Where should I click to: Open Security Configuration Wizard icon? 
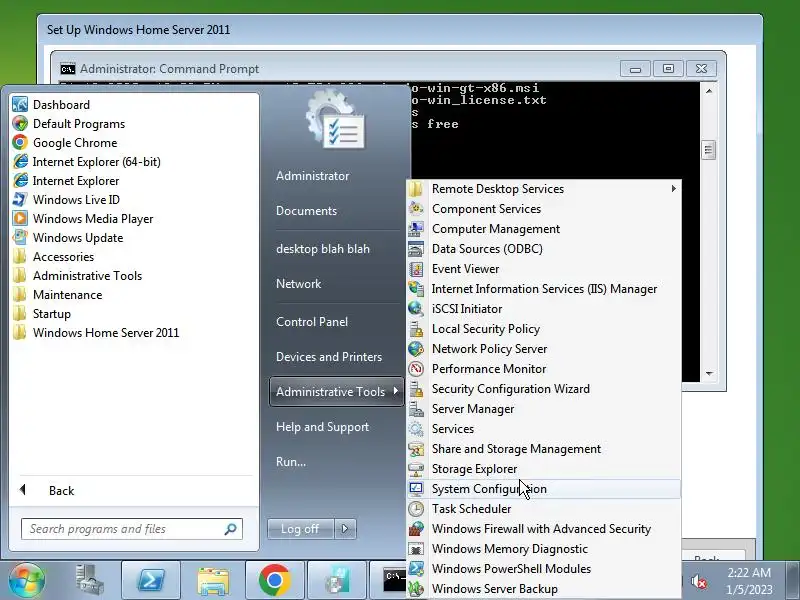416,389
